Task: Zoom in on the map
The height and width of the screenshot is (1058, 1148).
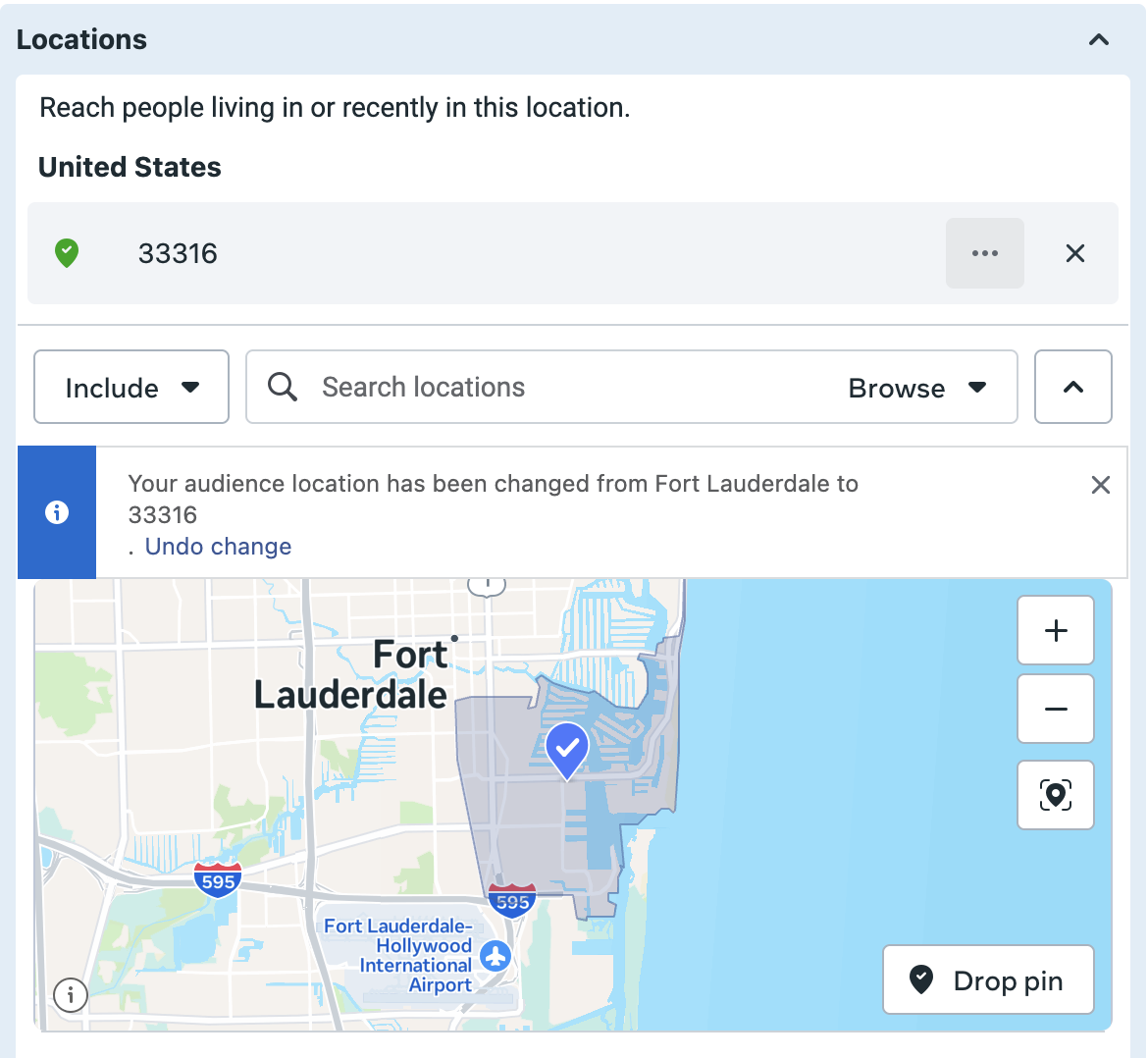Action: (1055, 630)
